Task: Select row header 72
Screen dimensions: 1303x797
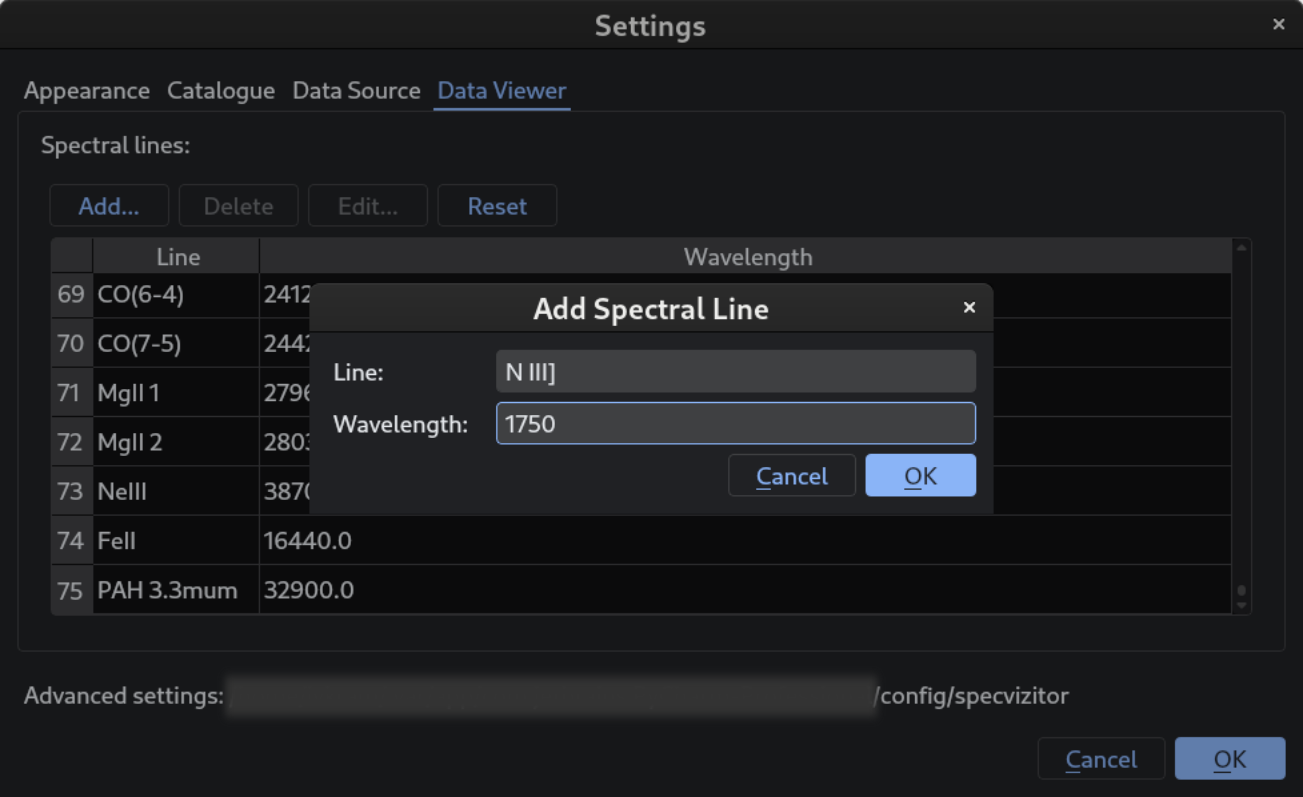Action: coord(71,442)
